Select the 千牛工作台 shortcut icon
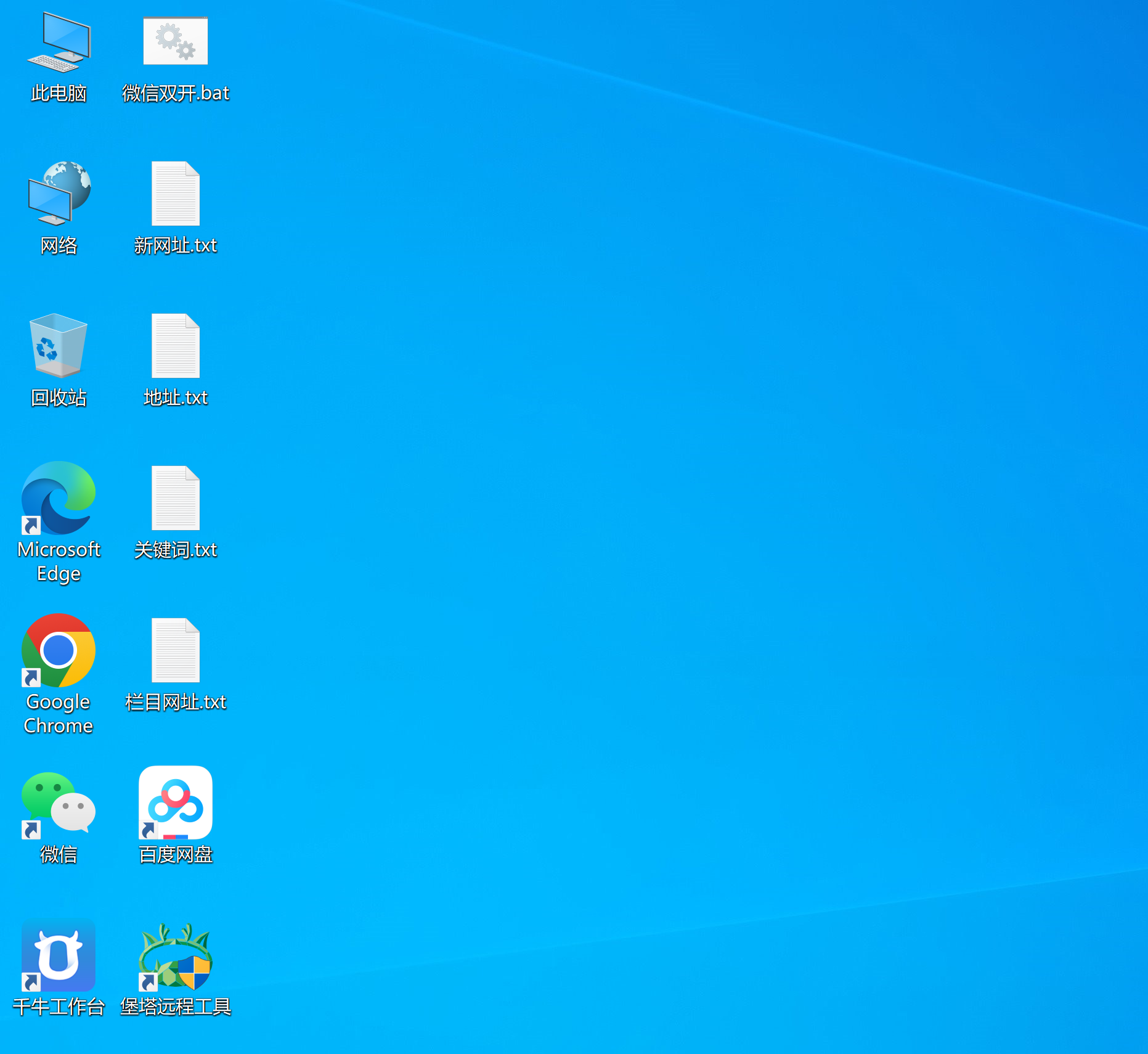The image size is (1148, 1054). (x=59, y=955)
